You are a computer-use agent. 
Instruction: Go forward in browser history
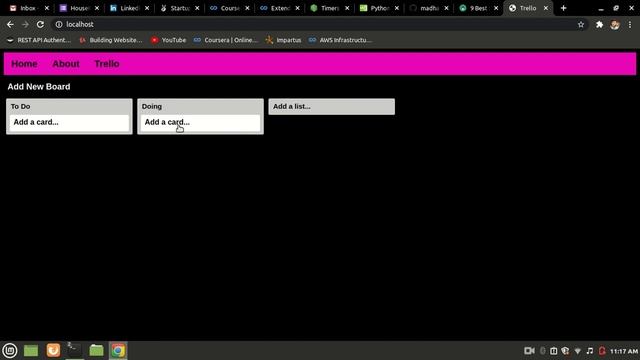click(x=25, y=24)
